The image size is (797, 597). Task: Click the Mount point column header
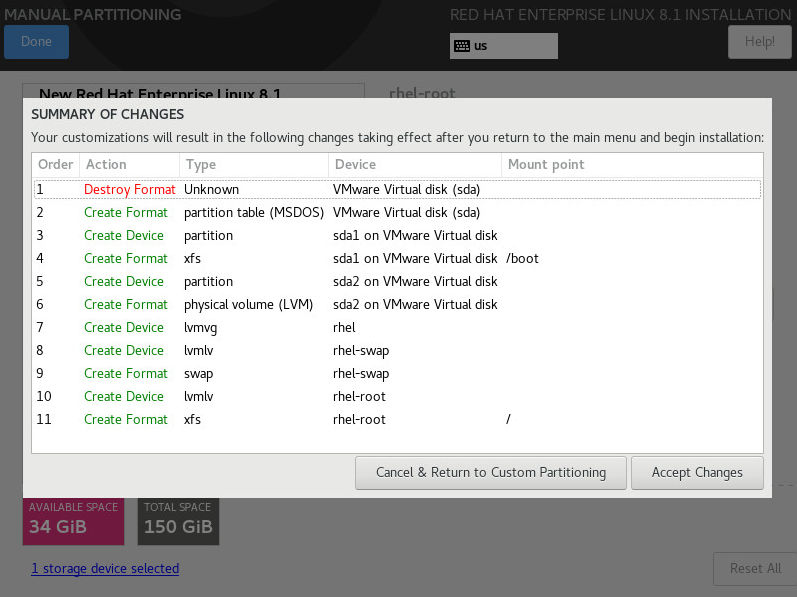point(632,165)
